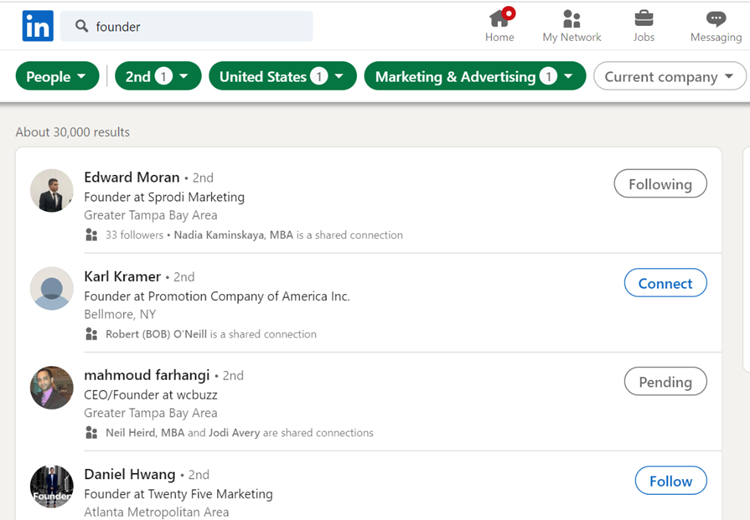750x520 pixels.
Task: Click Jodi Avery shared connection link
Action: [x=234, y=432]
